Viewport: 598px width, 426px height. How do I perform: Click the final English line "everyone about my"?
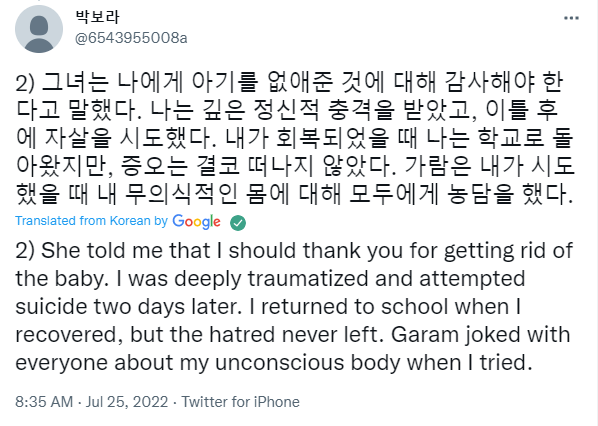[x=274, y=363]
